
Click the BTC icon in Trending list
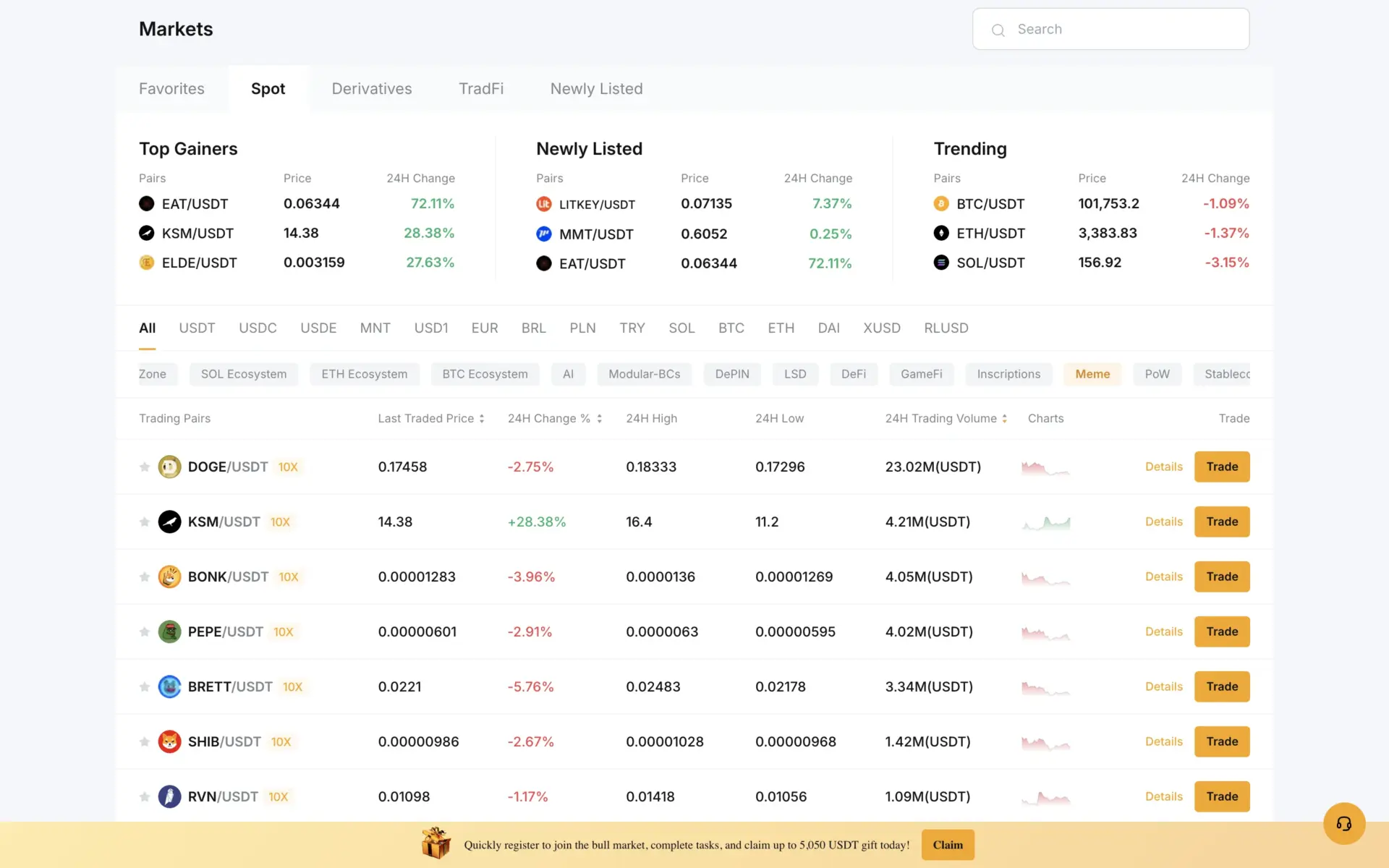point(940,203)
